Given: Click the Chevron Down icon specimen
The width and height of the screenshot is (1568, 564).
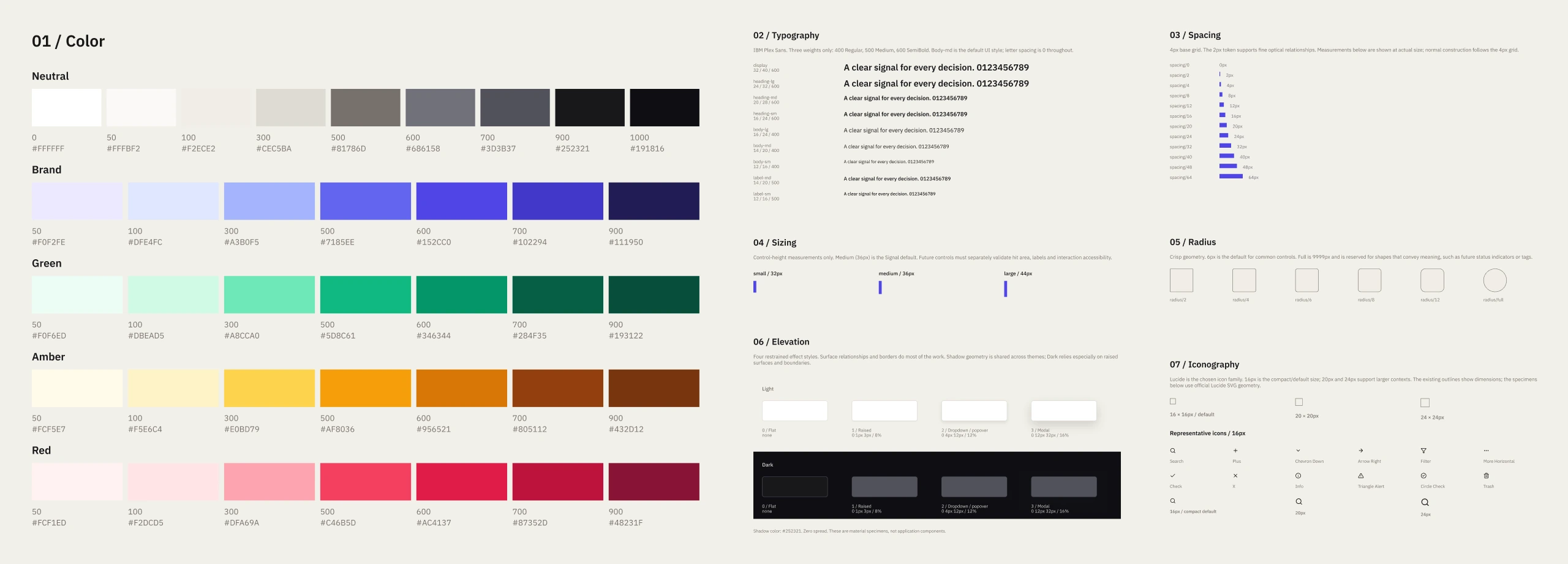Looking at the screenshot, I should pyautogui.click(x=1298, y=451).
